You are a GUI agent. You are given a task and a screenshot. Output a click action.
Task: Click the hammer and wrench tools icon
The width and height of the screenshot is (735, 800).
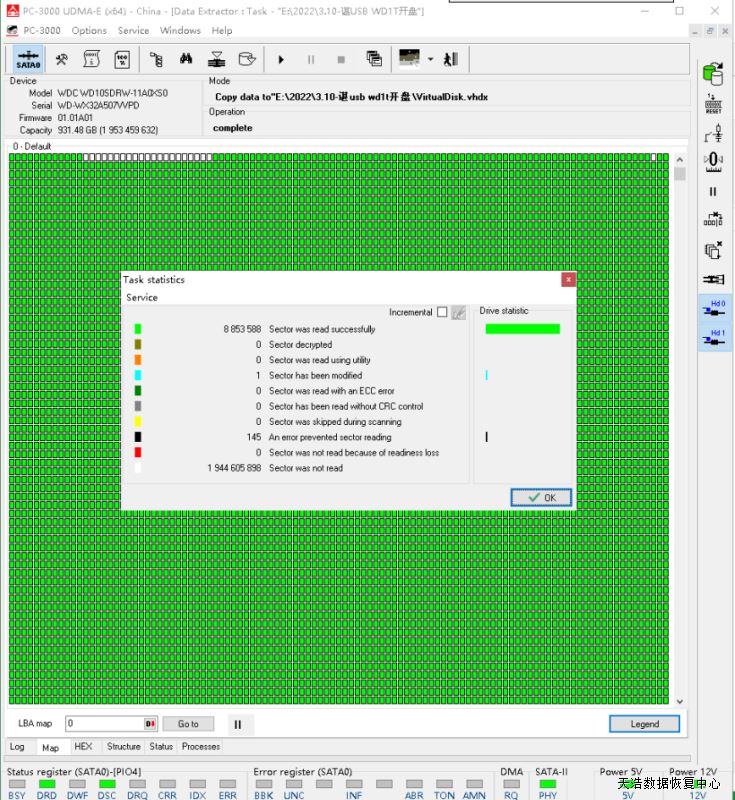(x=61, y=59)
